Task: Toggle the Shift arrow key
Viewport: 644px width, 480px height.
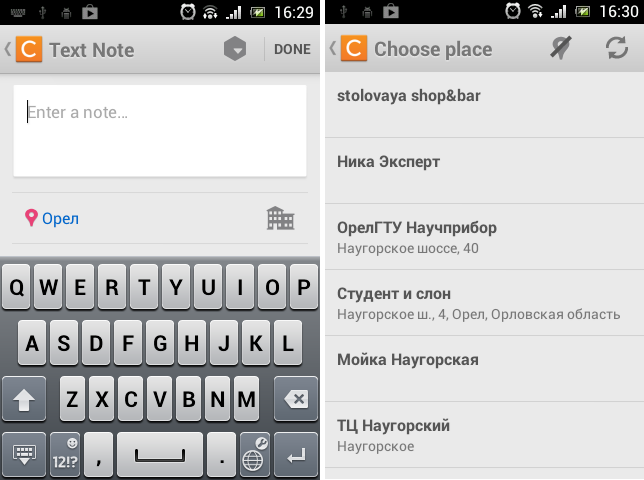Action: point(24,399)
